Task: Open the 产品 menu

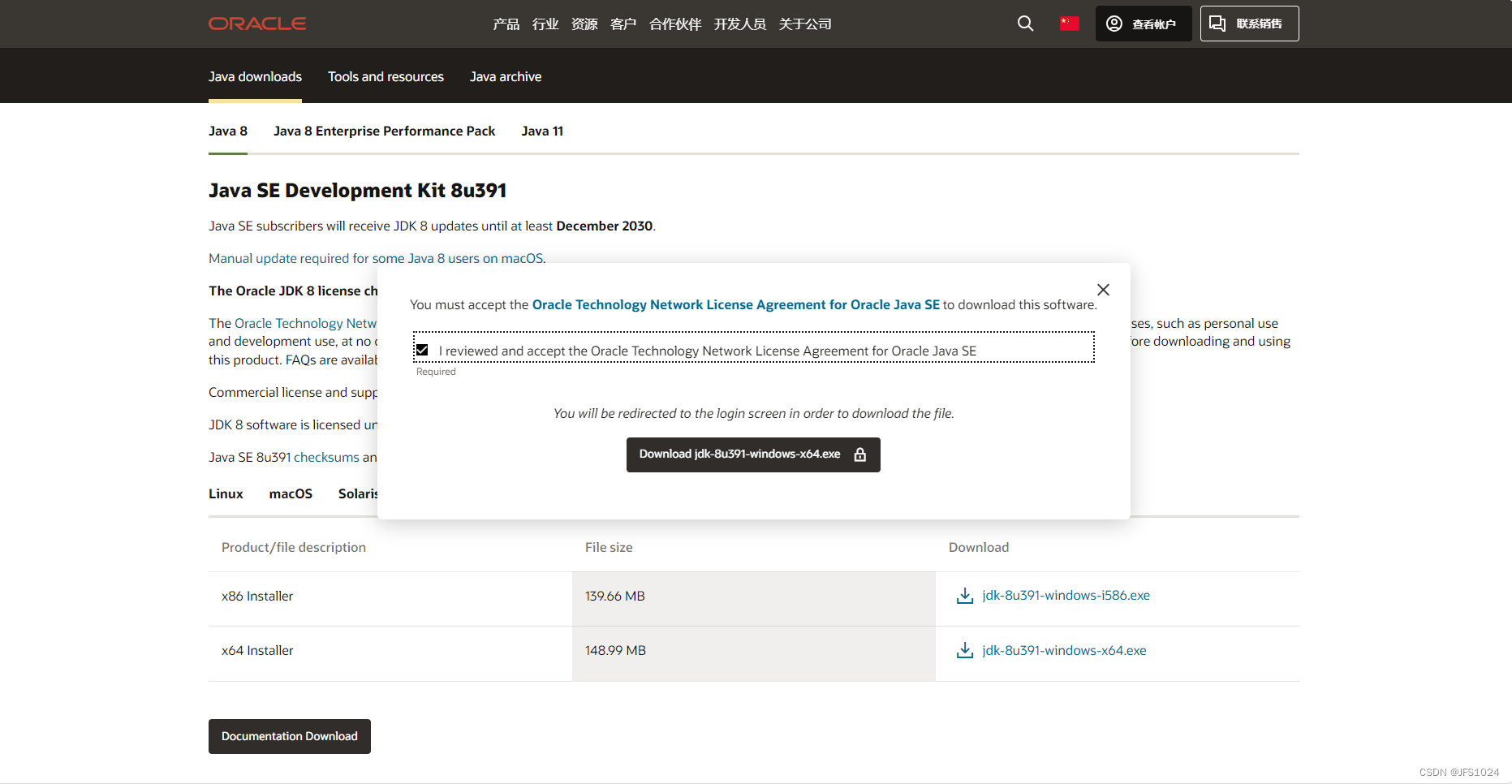Action: tap(506, 24)
